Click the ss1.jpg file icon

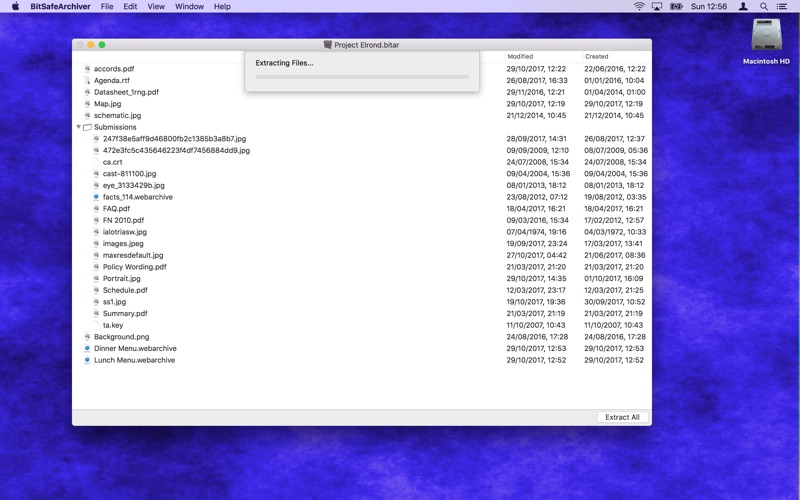[96, 302]
